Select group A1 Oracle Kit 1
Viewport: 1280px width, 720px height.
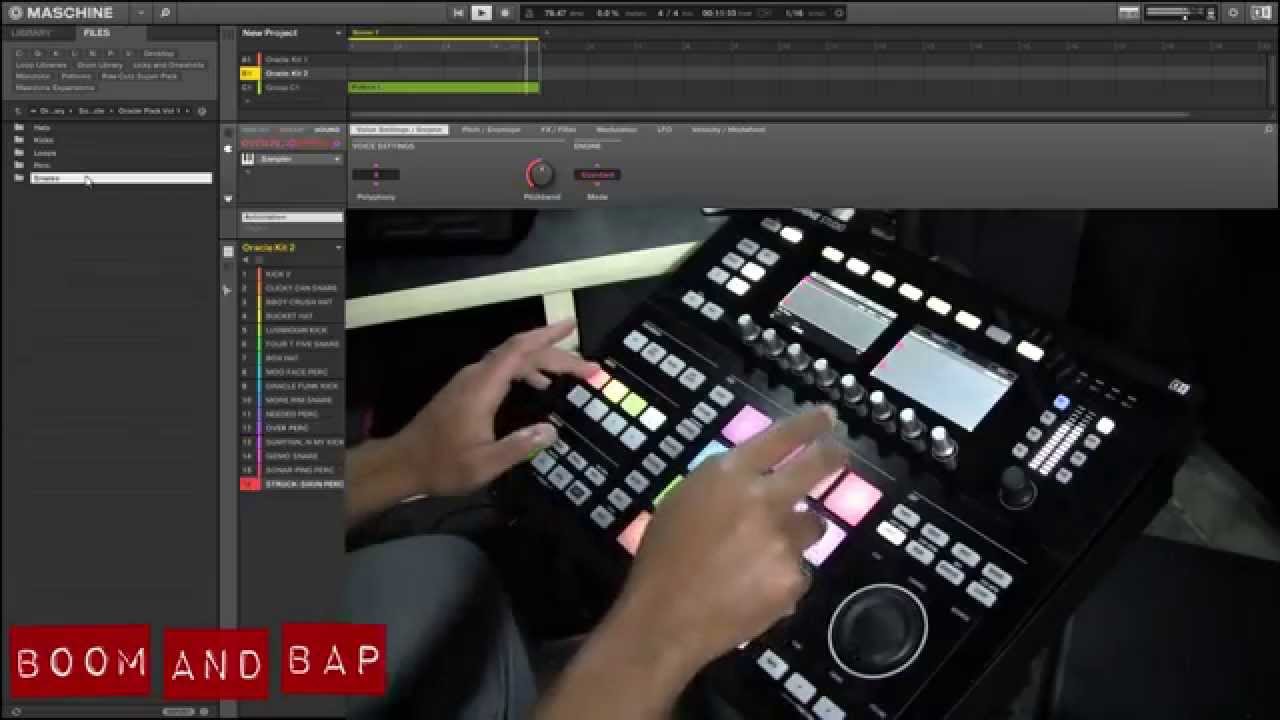[x=285, y=60]
